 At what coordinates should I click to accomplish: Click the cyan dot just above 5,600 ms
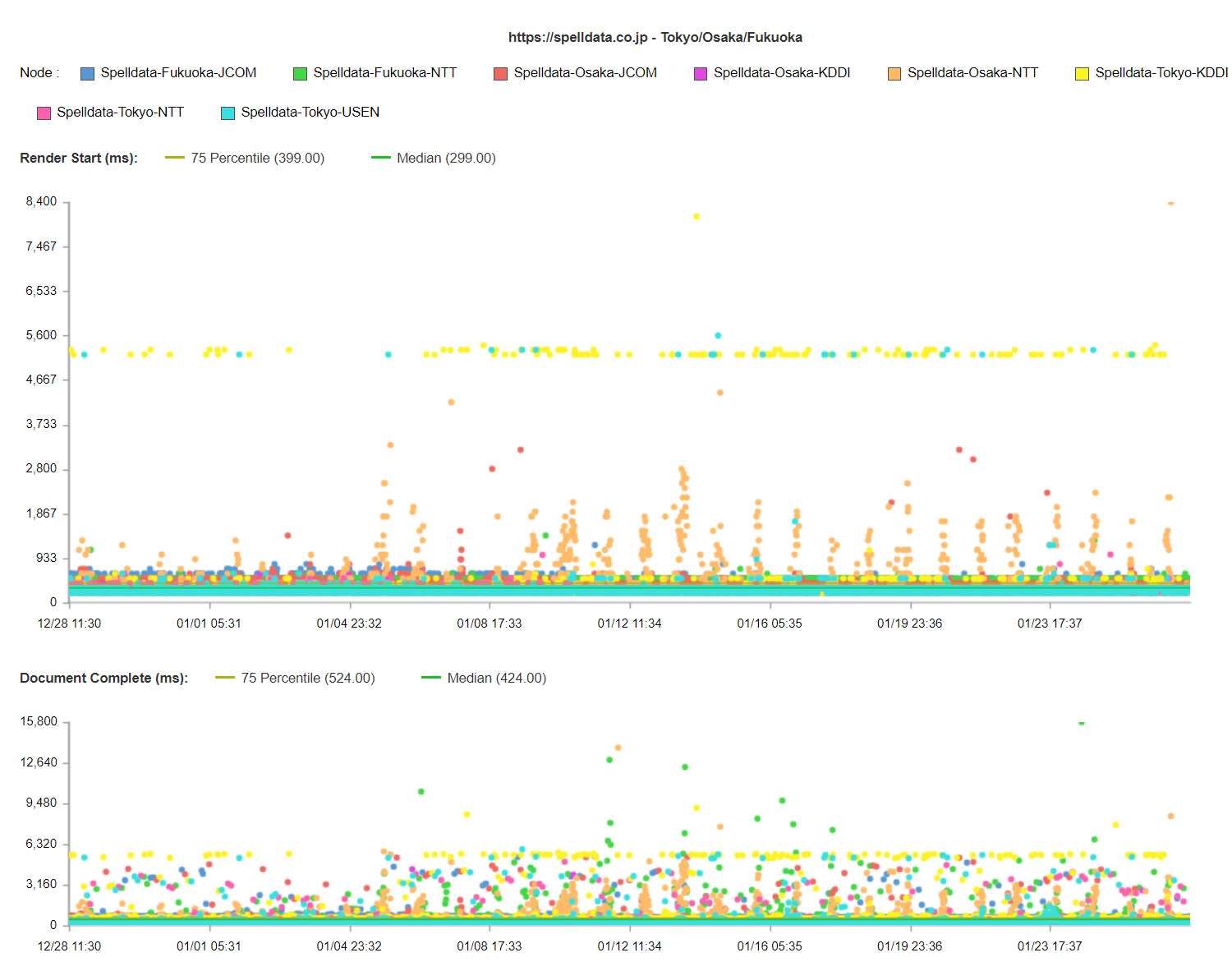click(x=718, y=336)
